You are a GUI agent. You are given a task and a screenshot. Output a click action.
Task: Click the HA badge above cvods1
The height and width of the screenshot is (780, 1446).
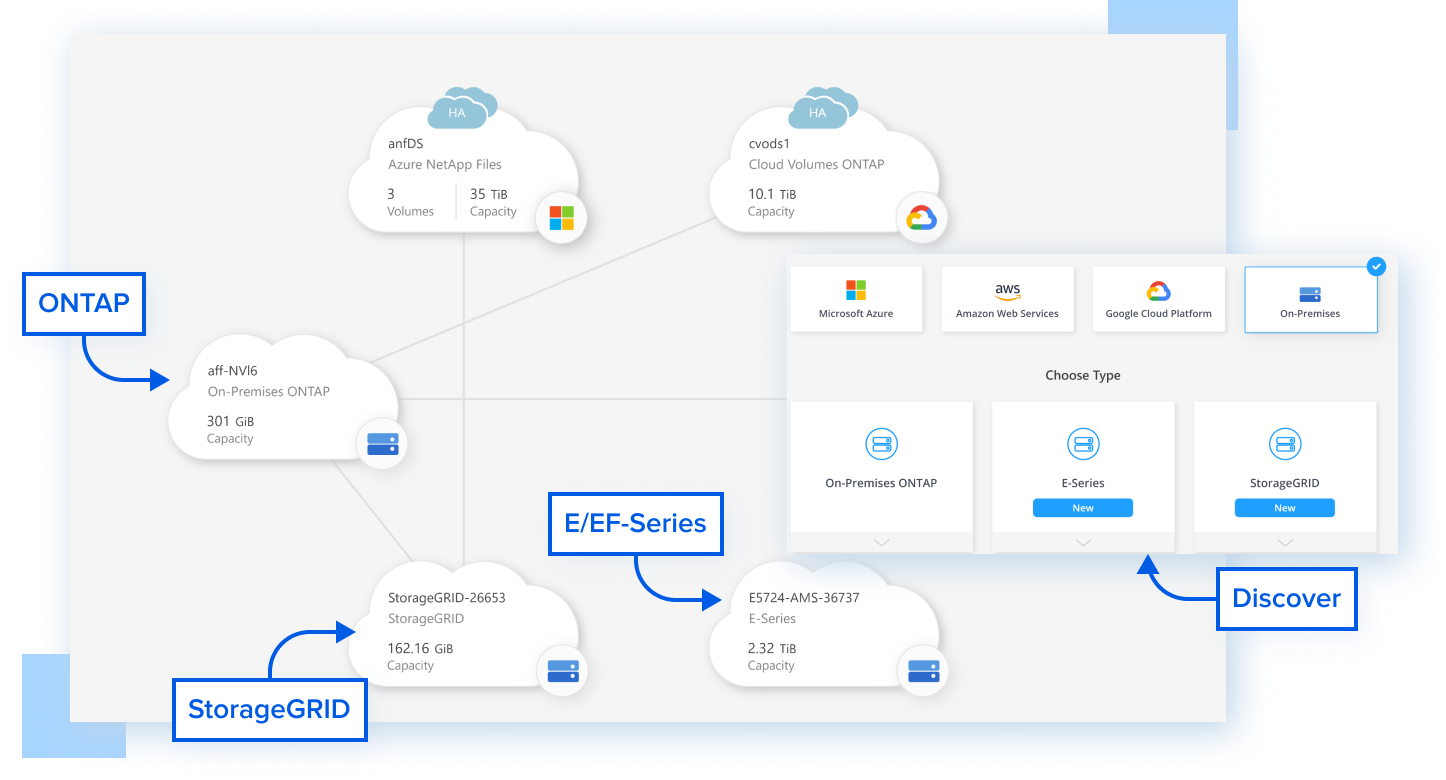(x=817, y=113)
